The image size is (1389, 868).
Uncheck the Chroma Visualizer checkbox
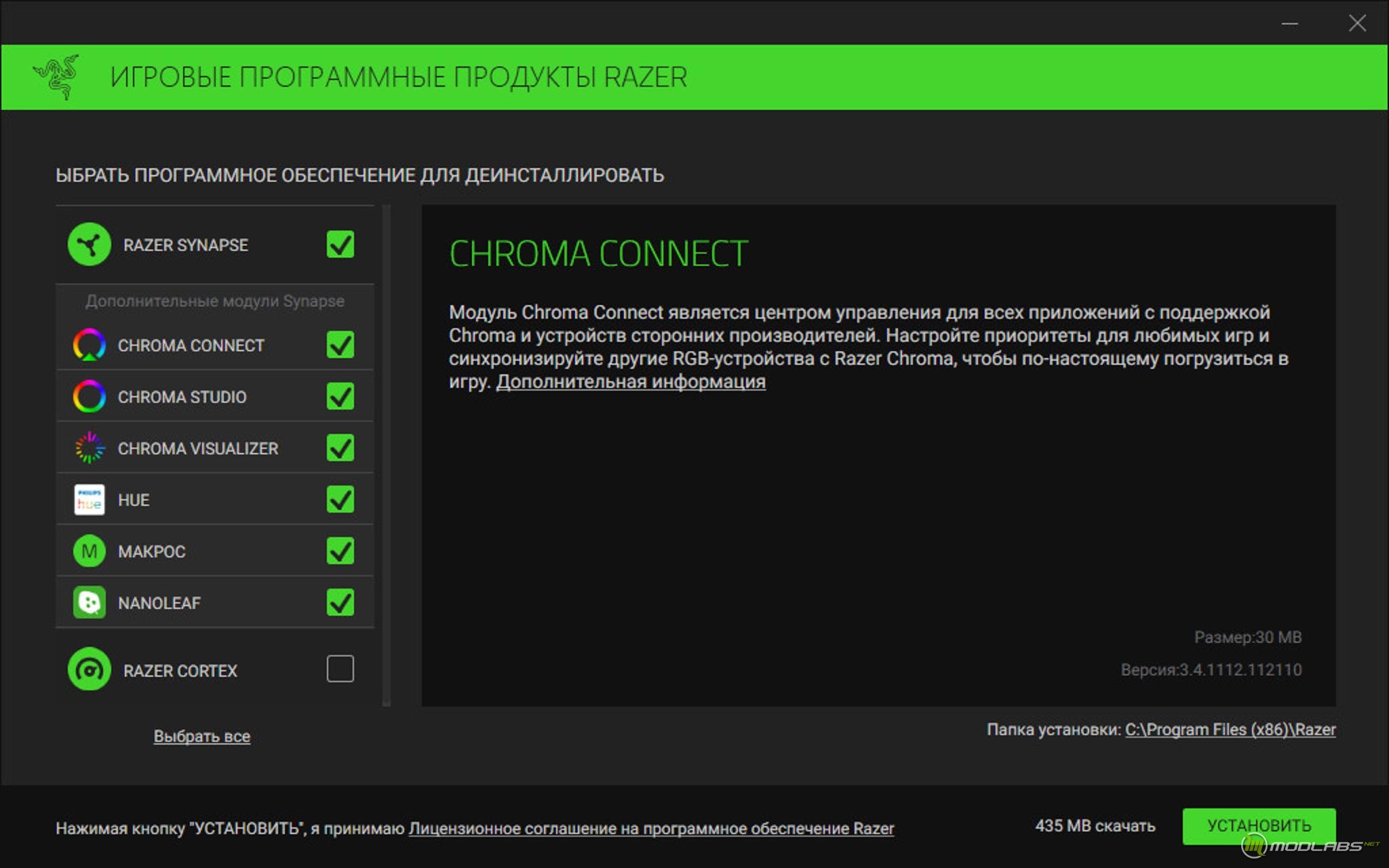pyautogui.click(x=340, y=448)
